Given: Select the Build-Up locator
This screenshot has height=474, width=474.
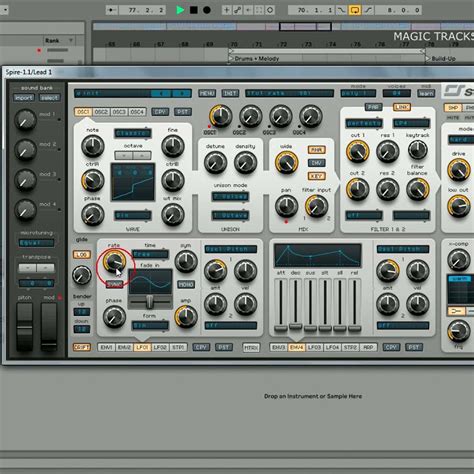Looking at the screenshot, I should (x=443, y=59).
